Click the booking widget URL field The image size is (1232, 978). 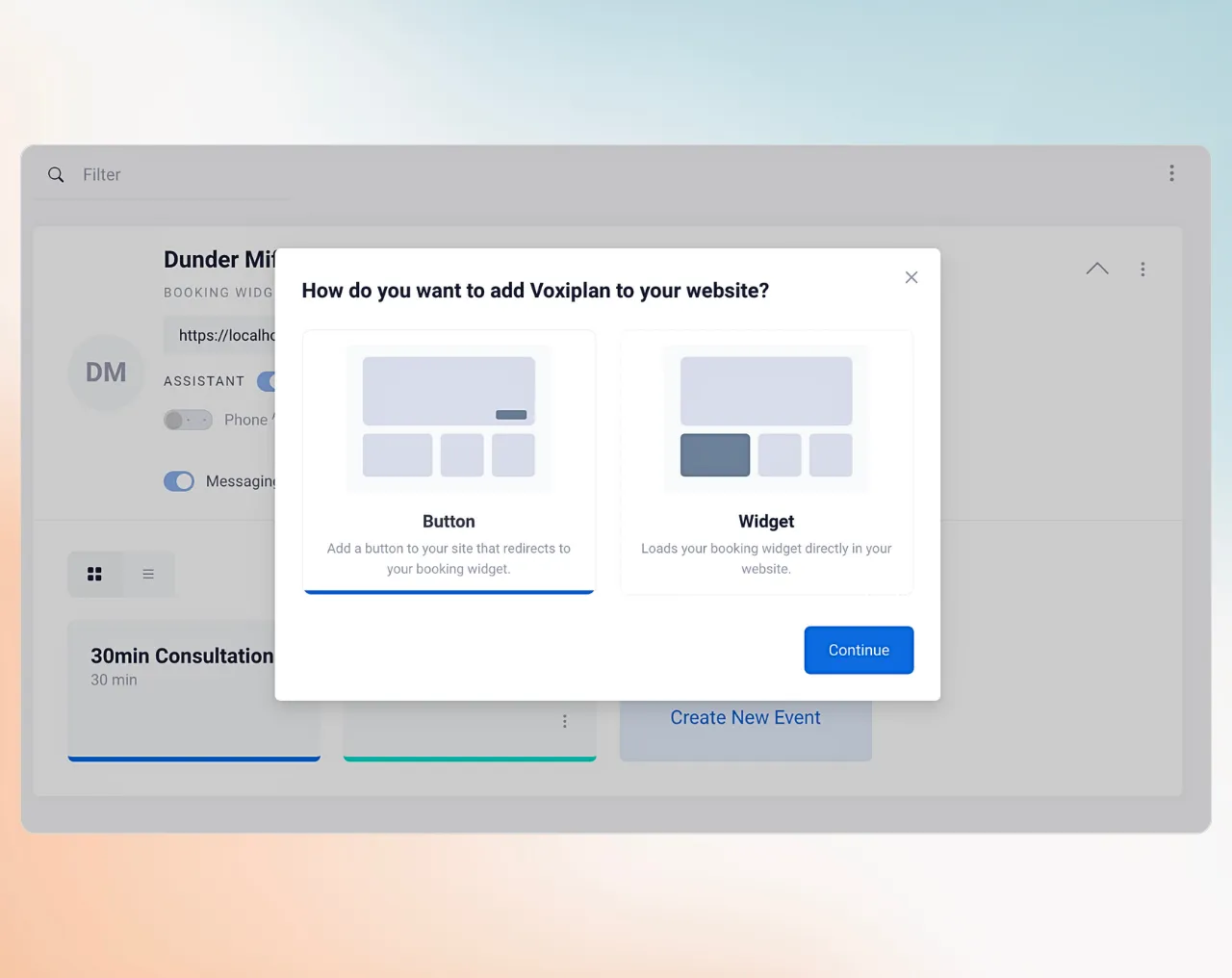click(219, 335)
